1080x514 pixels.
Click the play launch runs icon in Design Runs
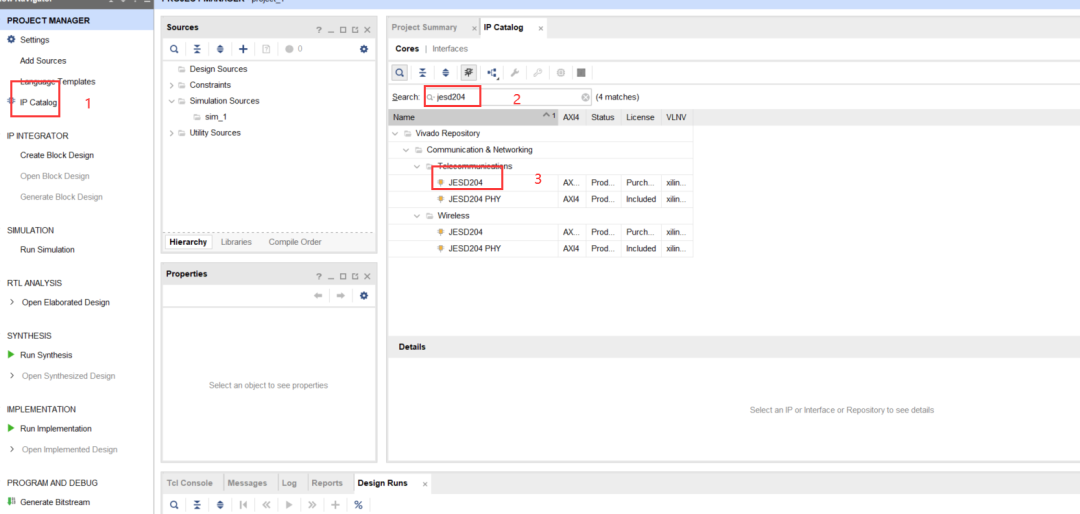[289, 504]
